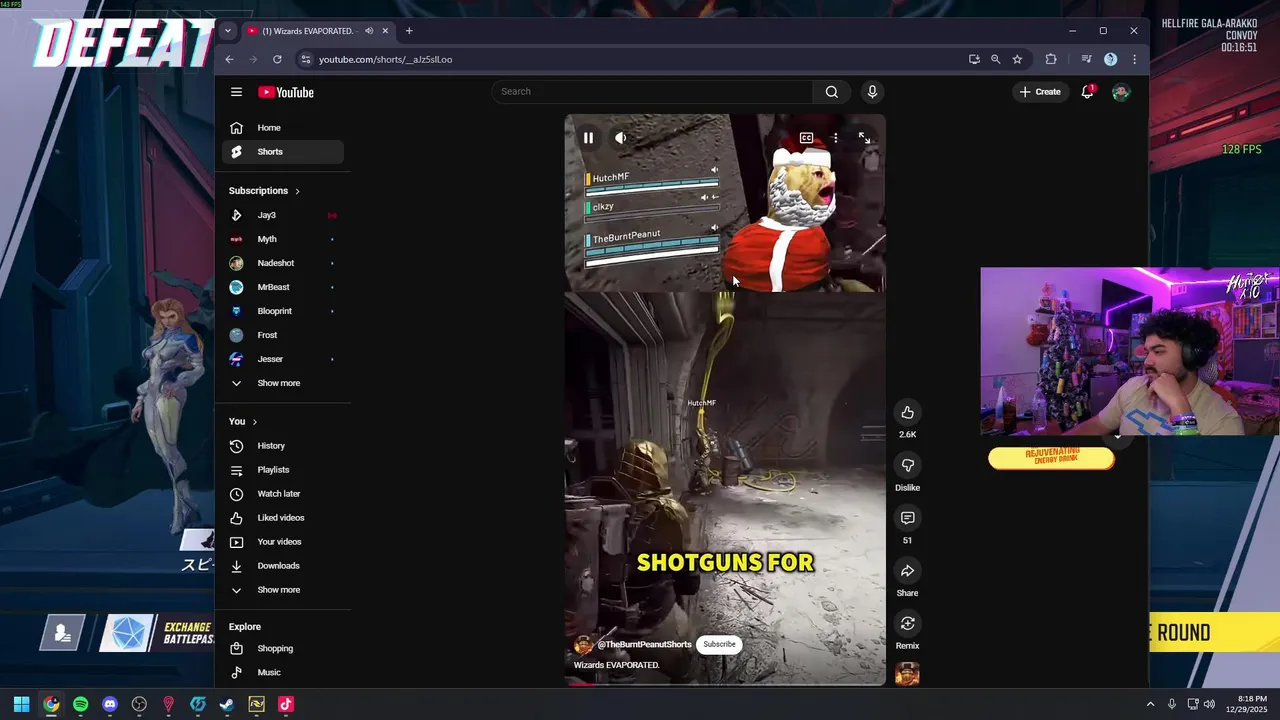
Task: Open the browser zoom magnifier icon
Action: pyautogui.click(x=995, y=59)
